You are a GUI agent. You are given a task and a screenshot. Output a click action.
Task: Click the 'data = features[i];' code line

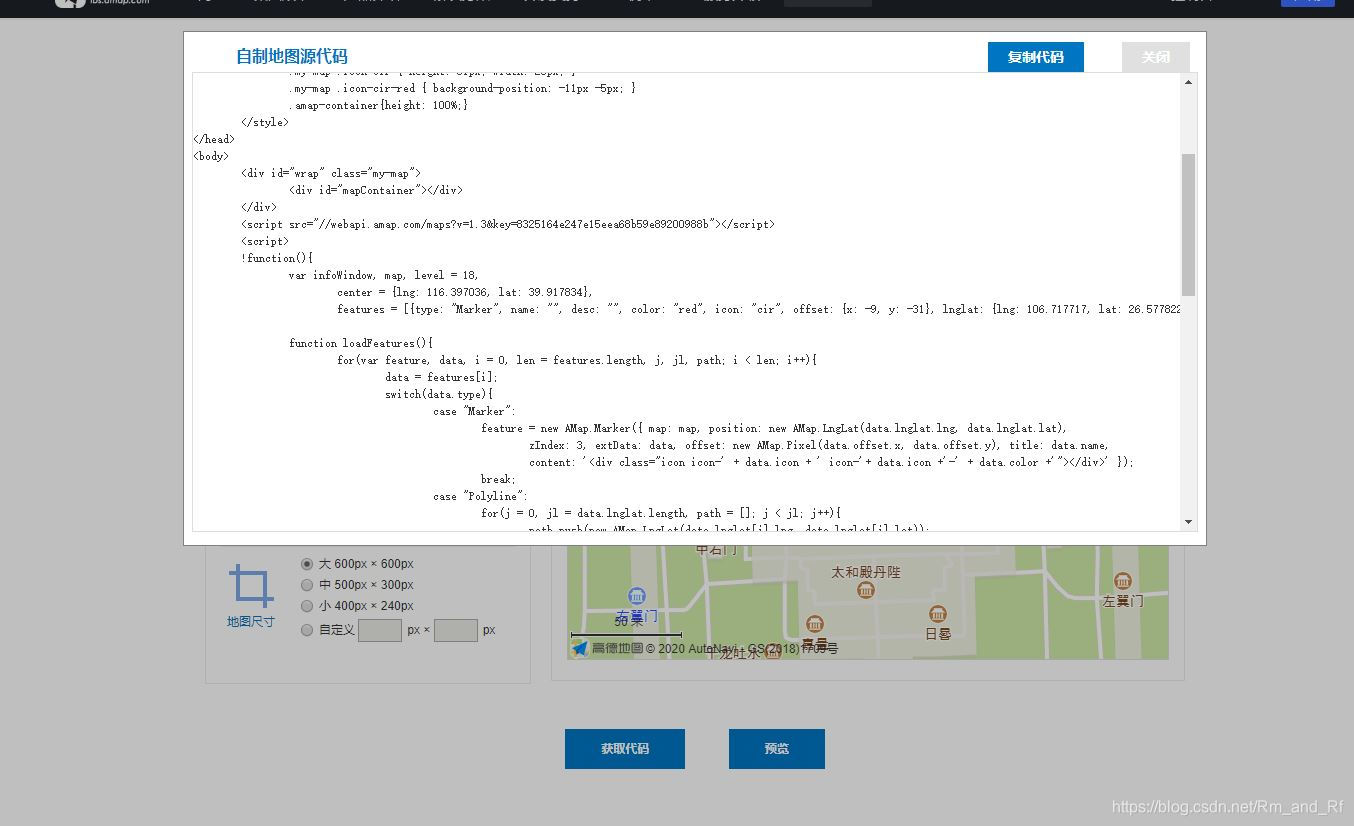pos(441,377)
